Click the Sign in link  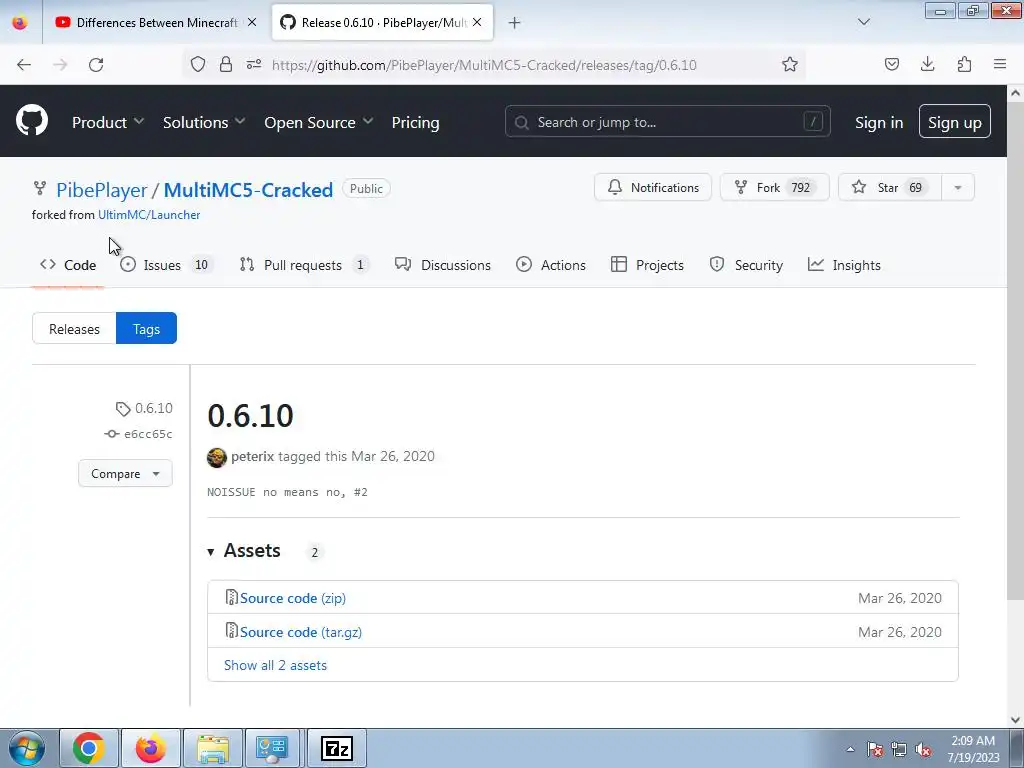click(x=879, y=122)
